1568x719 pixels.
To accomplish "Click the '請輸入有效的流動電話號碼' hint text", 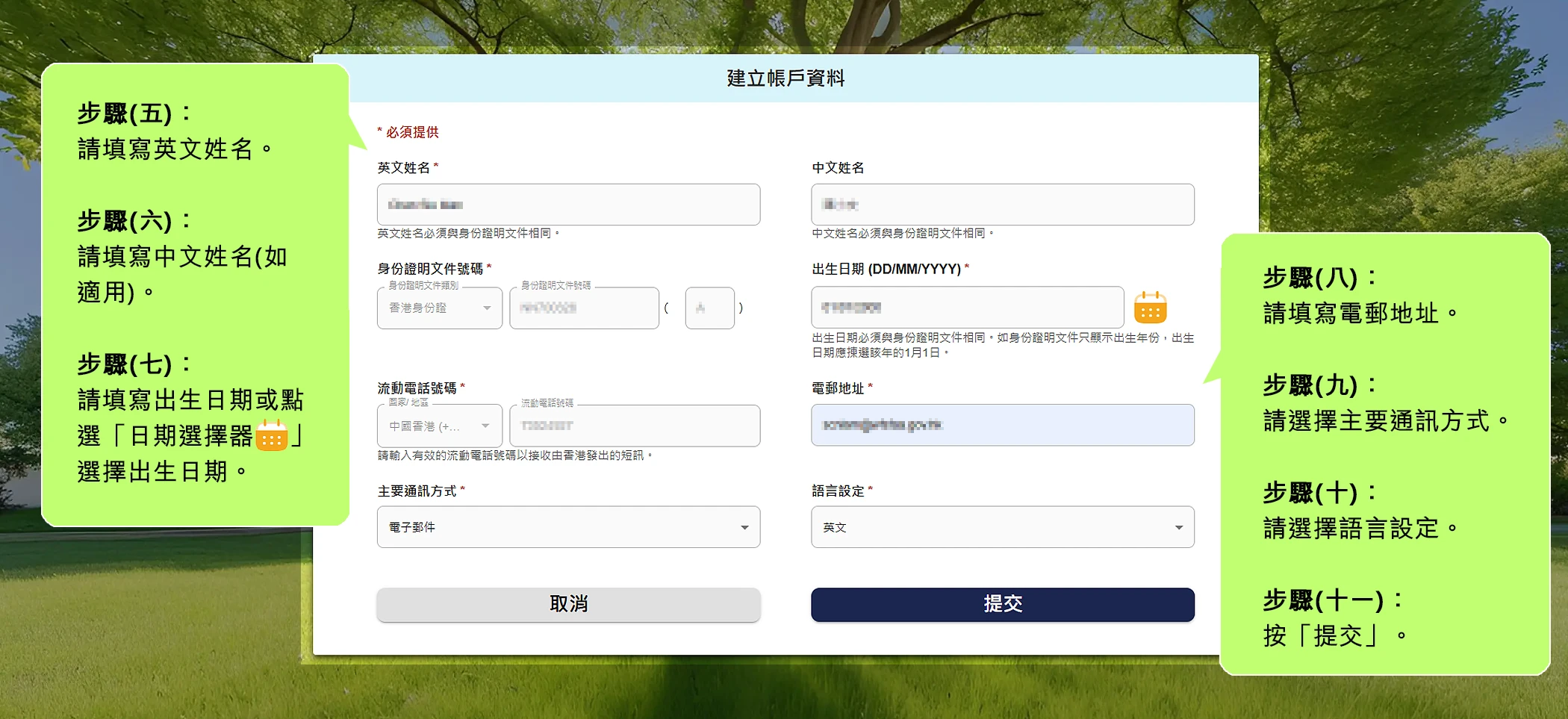I will [x=514, y=455].
